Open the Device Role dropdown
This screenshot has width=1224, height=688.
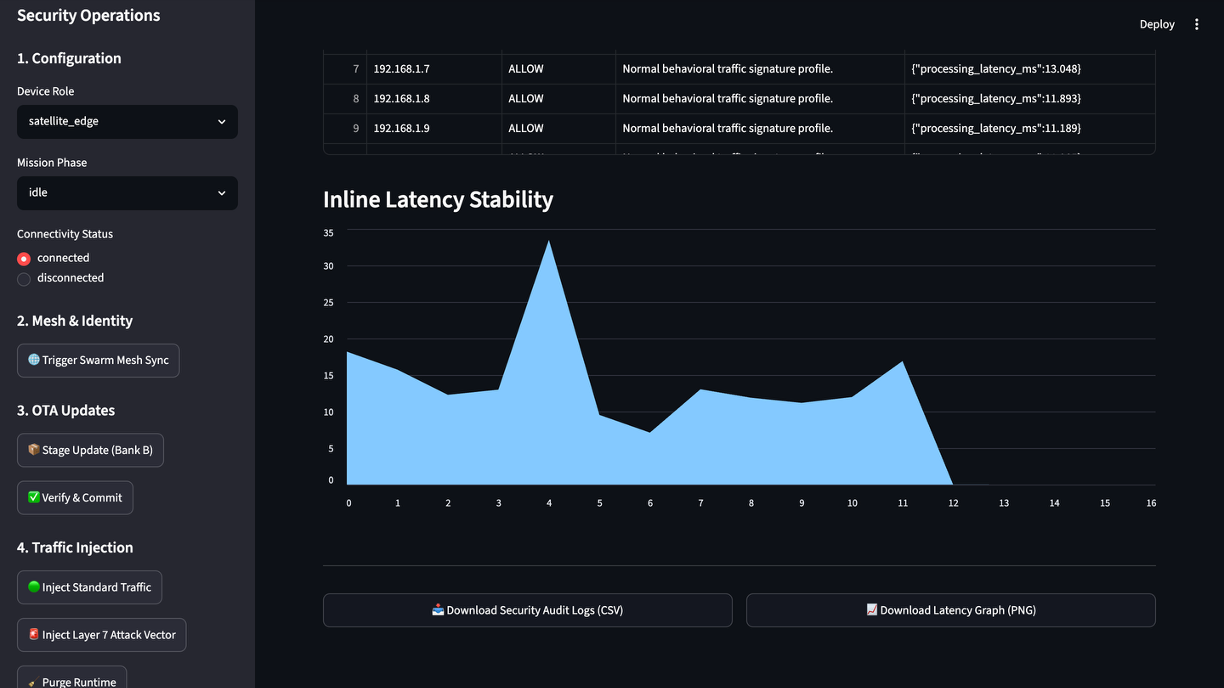coord(127,122)
